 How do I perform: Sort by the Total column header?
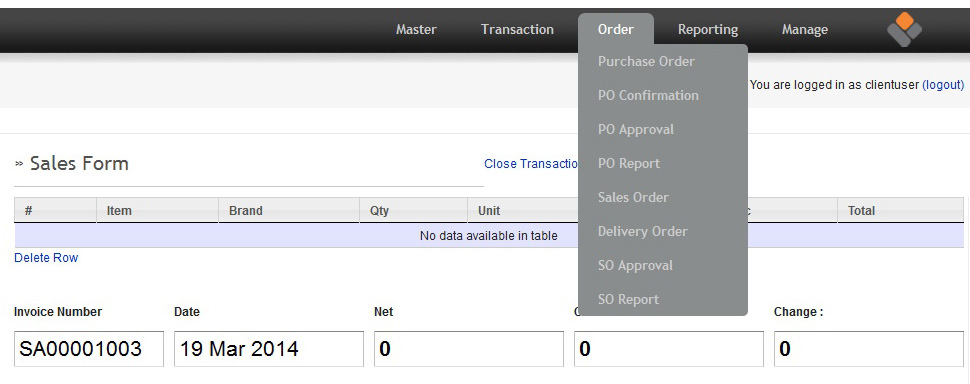coord(900,210)
